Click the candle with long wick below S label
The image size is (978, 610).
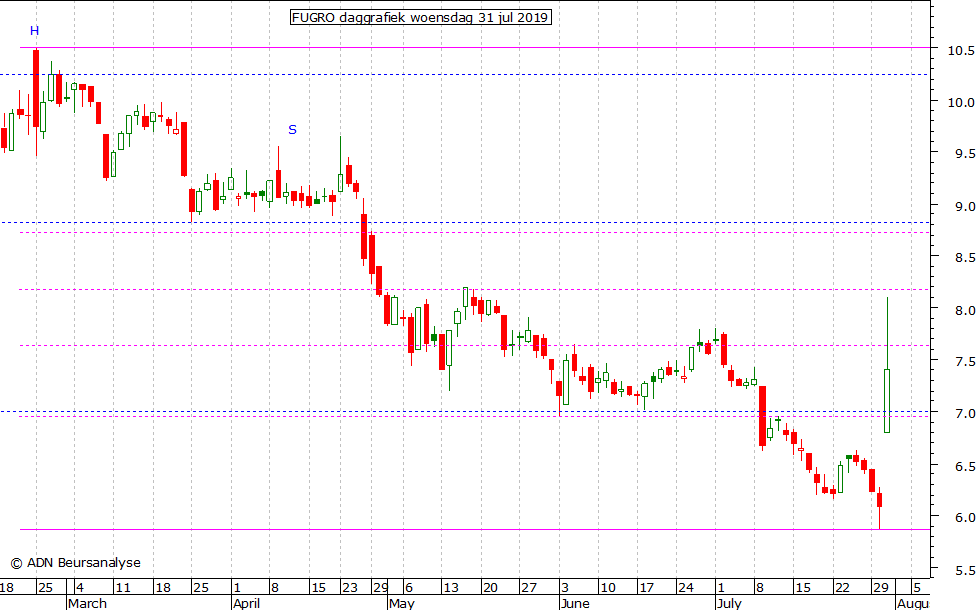[278, 183]
